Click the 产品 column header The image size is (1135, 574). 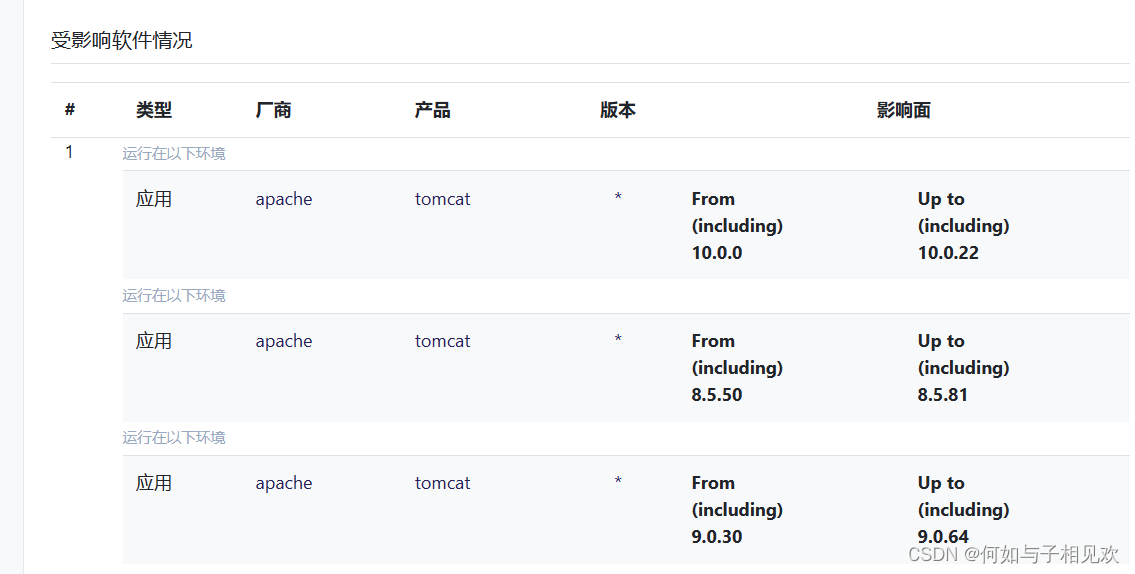[432, 110]
